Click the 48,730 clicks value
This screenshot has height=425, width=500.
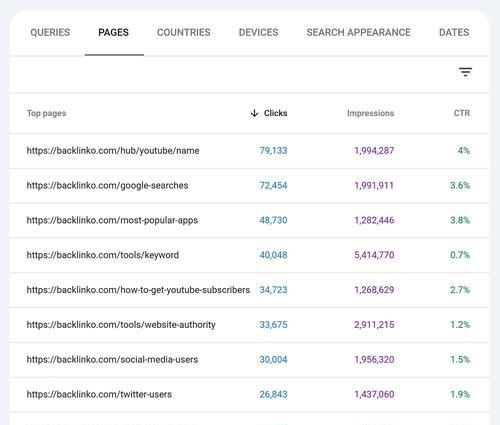pyautogui.click(x=273, y=220)
